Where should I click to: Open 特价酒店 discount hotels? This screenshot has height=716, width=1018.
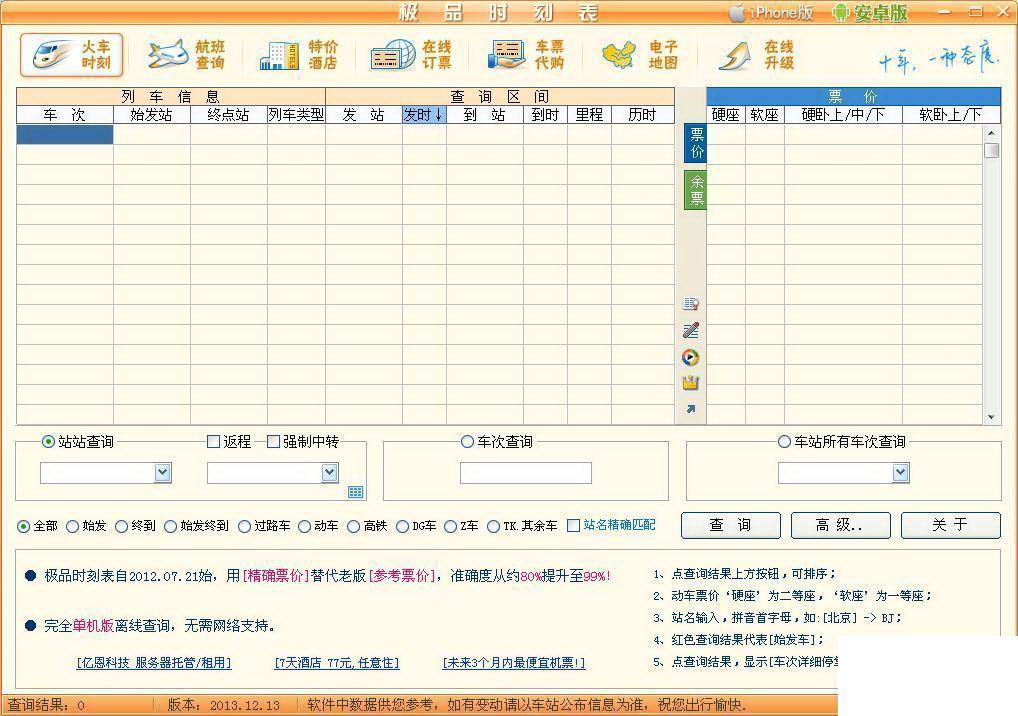[299, 55]
